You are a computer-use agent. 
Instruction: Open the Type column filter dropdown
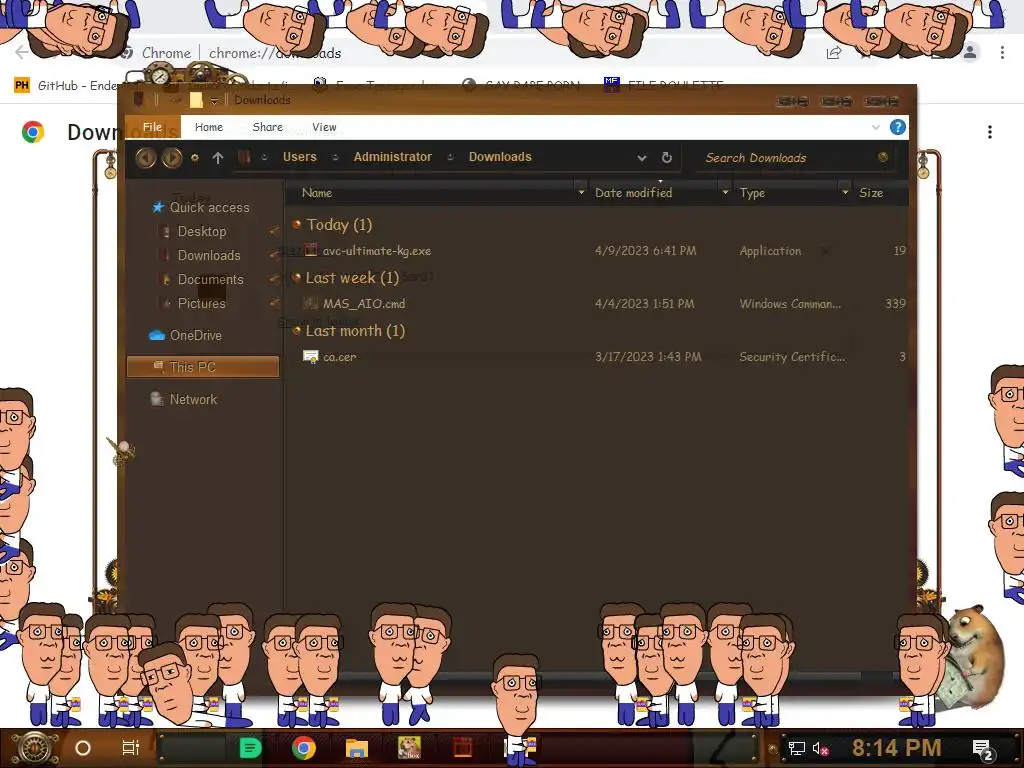point(845,193)
